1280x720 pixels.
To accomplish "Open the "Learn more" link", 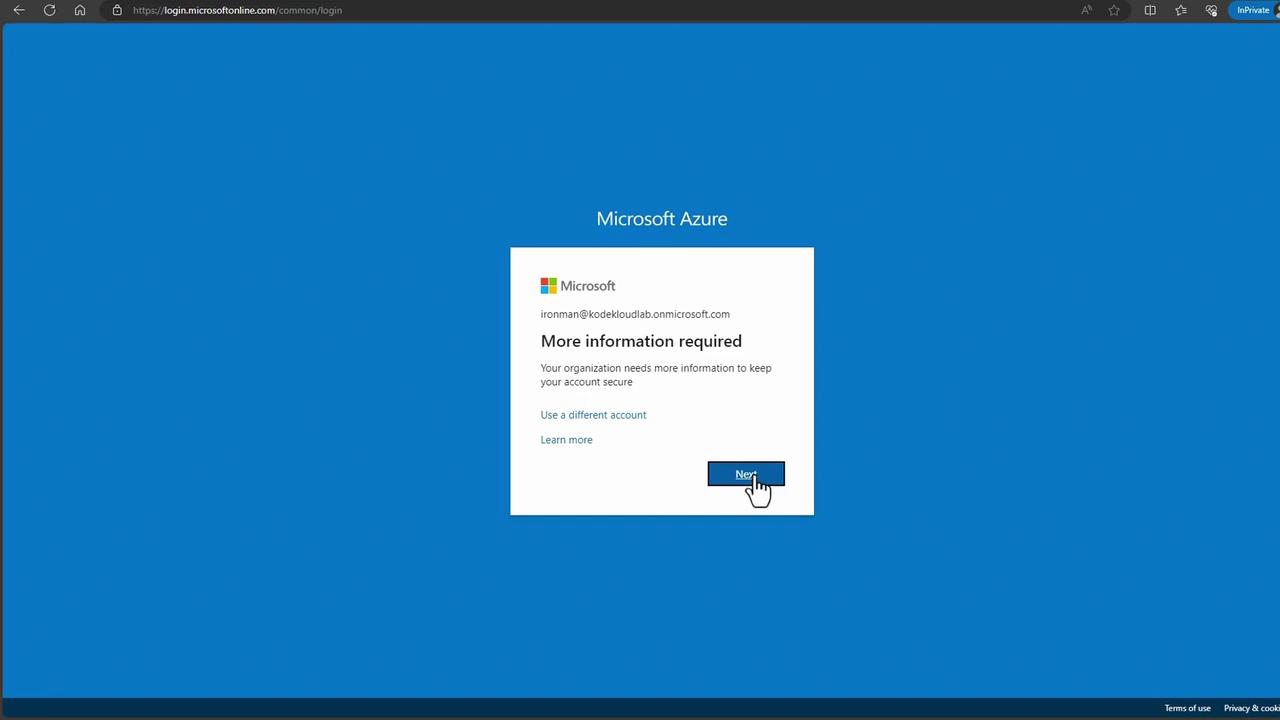I will (566, 440).
